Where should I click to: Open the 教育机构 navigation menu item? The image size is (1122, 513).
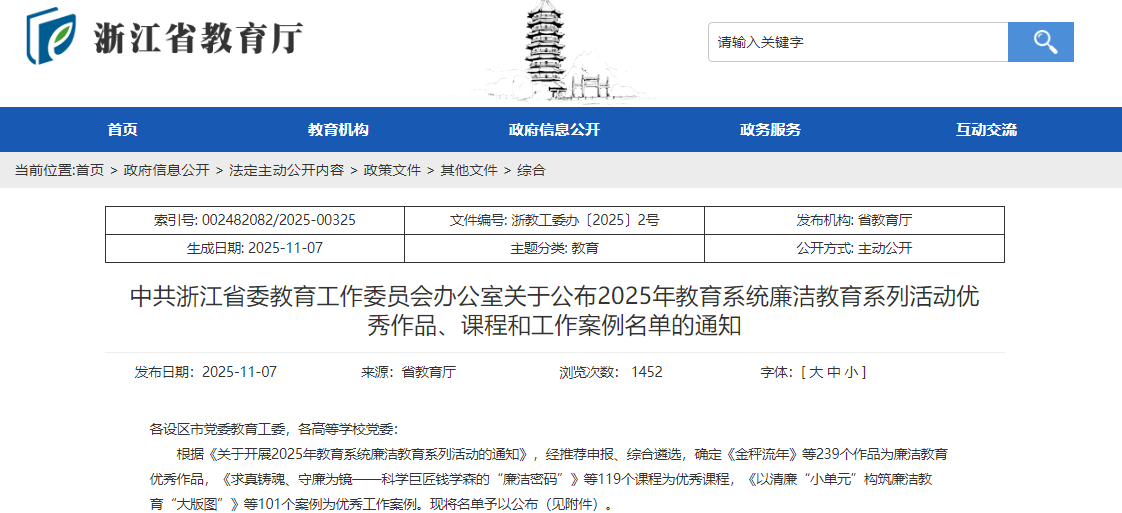[338, 130]
